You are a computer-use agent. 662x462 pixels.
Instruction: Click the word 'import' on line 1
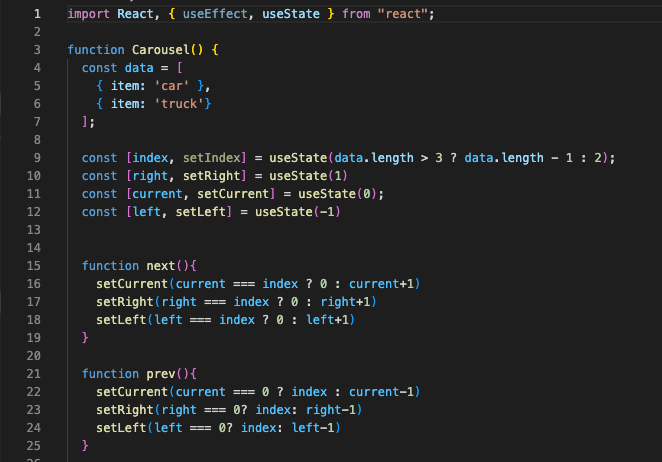[x=89, y=14]
